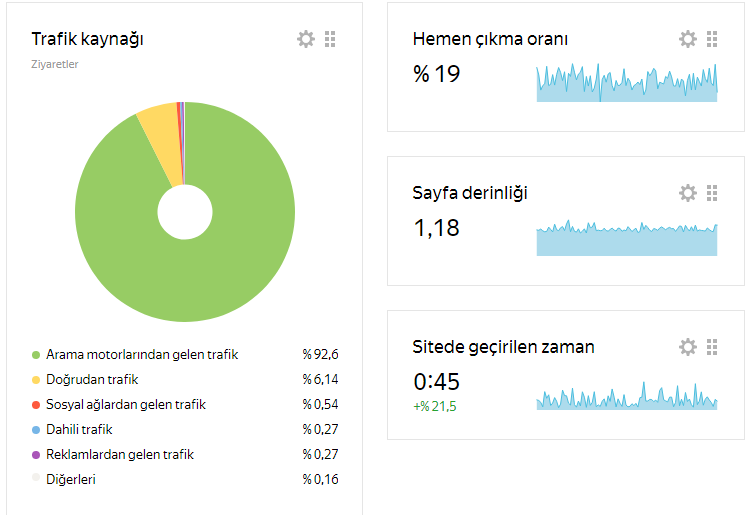The height and width of the screenshot is (515, 746).
Task: Open settings gear on Sayfa derinliği widget
Action: point(688,193)
